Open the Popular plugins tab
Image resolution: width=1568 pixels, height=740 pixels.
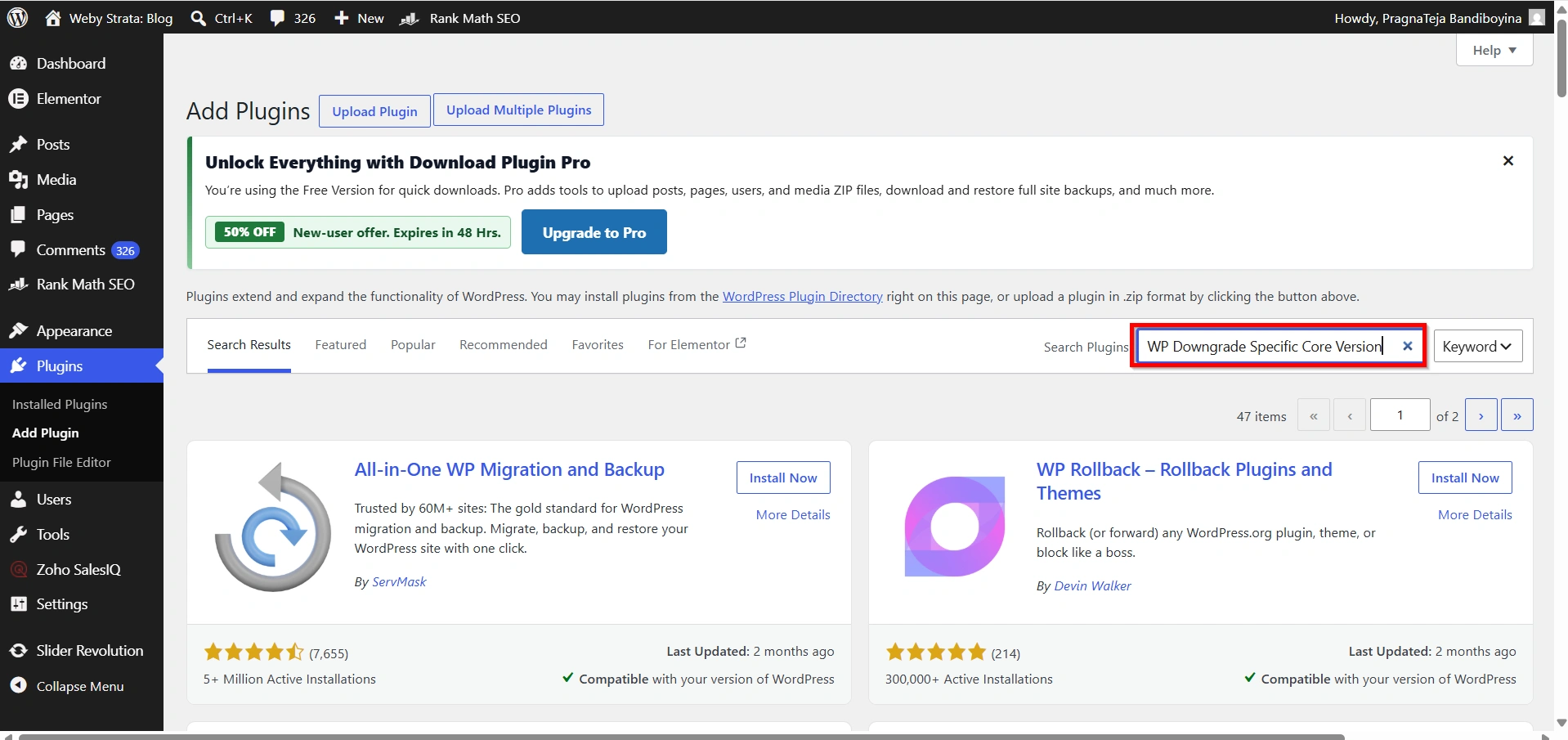click(x=413, y=345)
